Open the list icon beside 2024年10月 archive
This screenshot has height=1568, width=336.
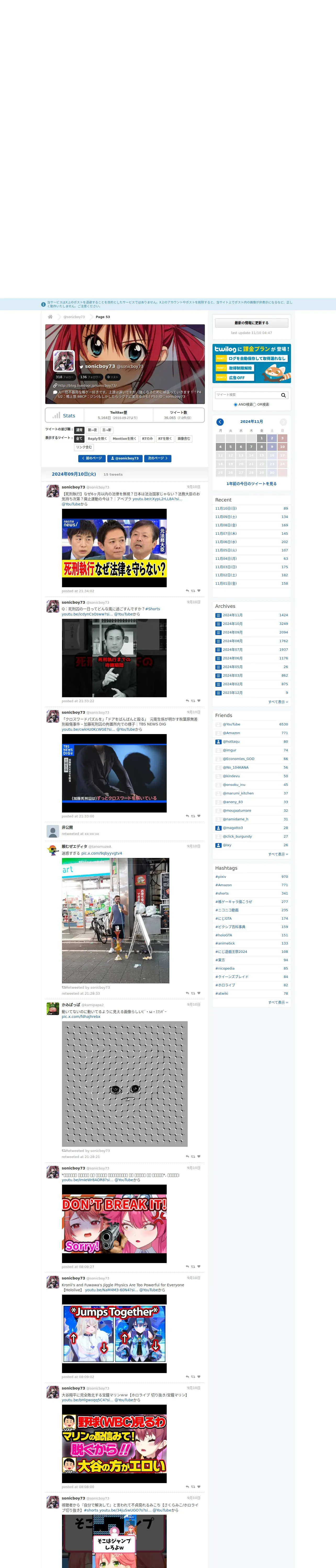point(218,624)
